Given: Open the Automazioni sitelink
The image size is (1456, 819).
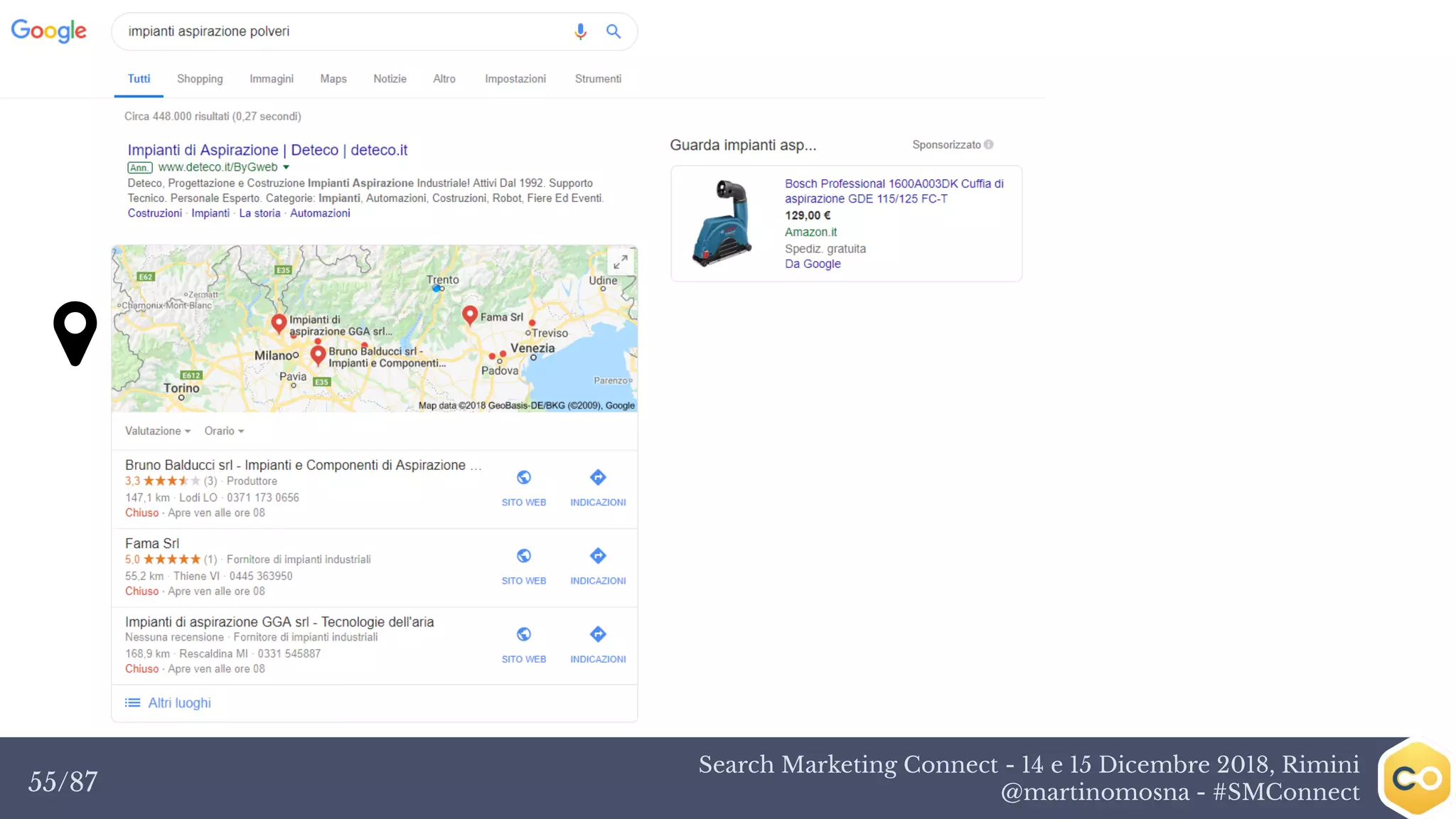Looking at the screenshot, I should click(x=320, y=213).
